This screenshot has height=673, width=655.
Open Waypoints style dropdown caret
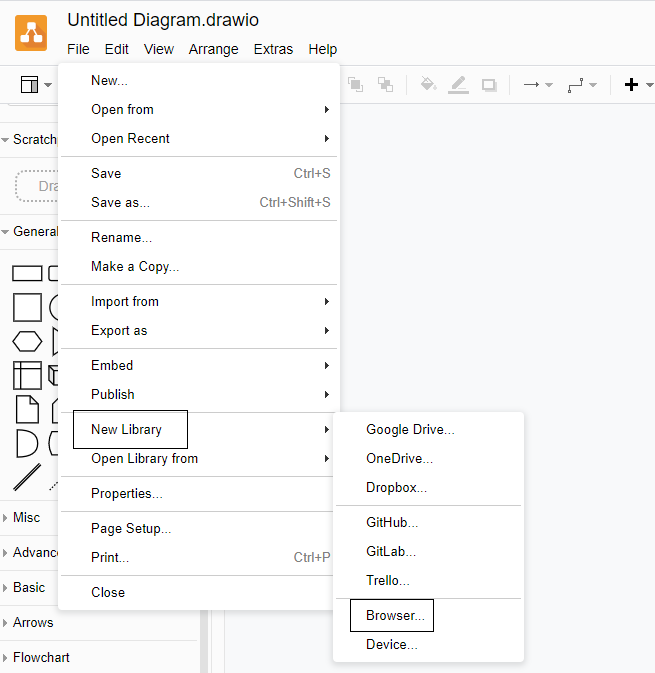point(593,85)
